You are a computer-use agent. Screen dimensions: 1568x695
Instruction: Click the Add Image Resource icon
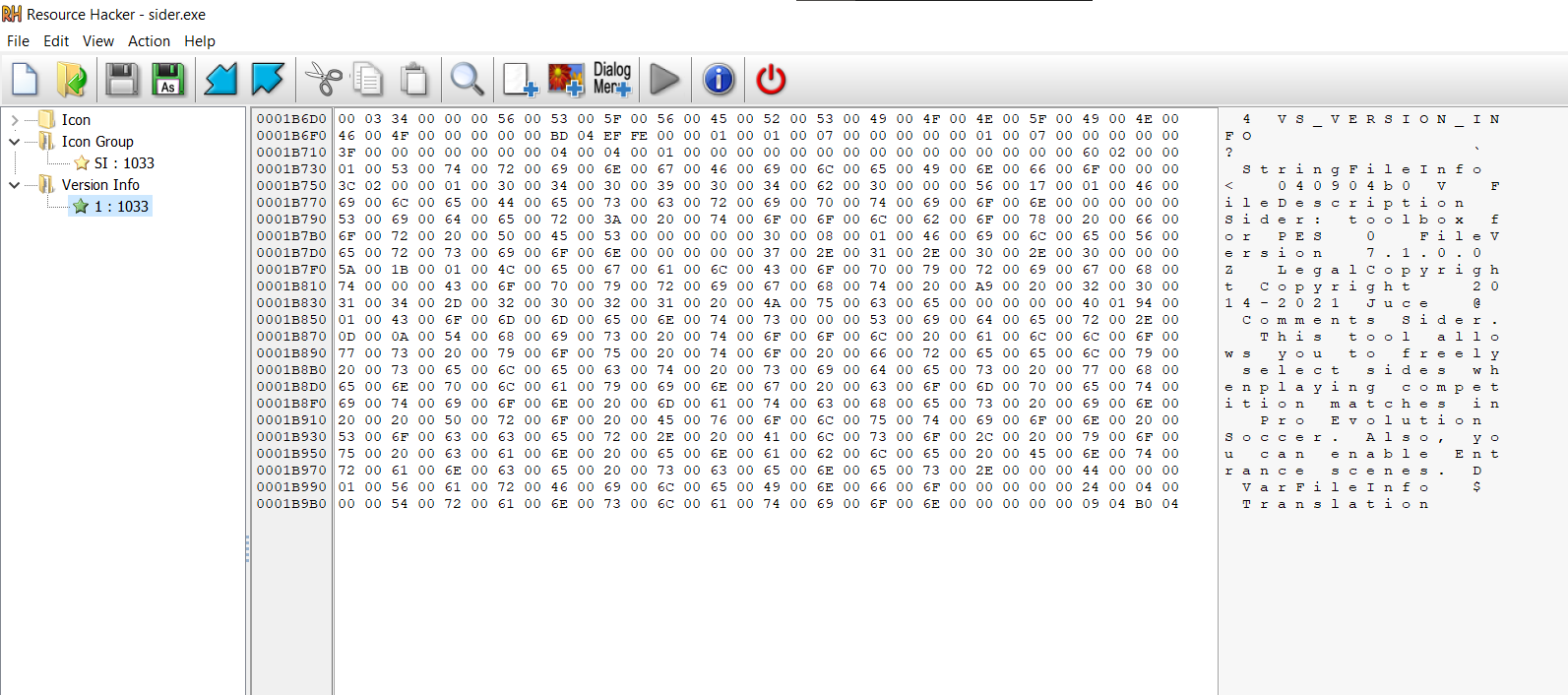coord(566,80)
